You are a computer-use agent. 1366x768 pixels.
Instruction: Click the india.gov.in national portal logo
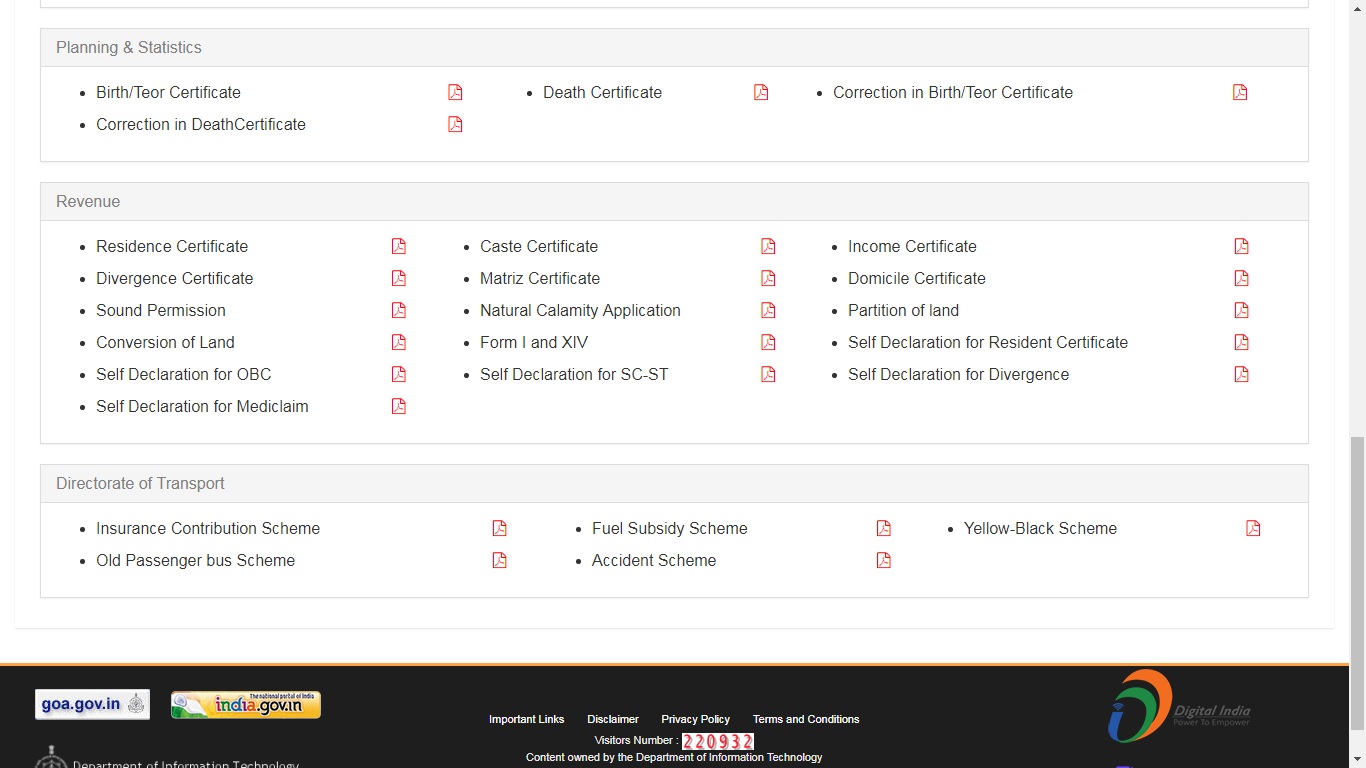[245, 704]
